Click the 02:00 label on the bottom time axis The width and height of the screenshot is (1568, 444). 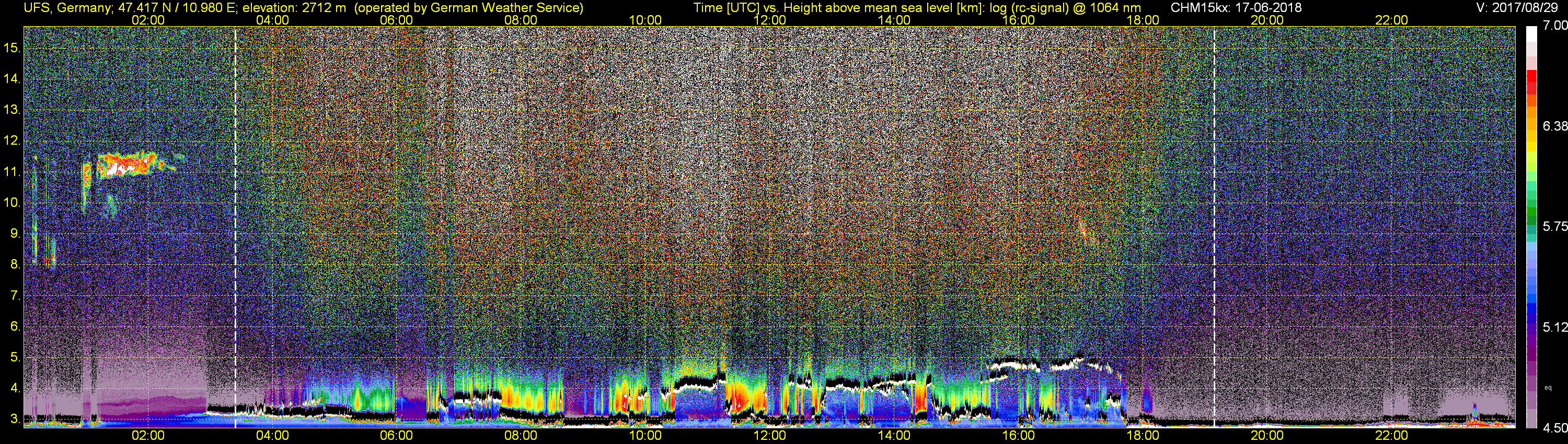(x=148, y=436)
